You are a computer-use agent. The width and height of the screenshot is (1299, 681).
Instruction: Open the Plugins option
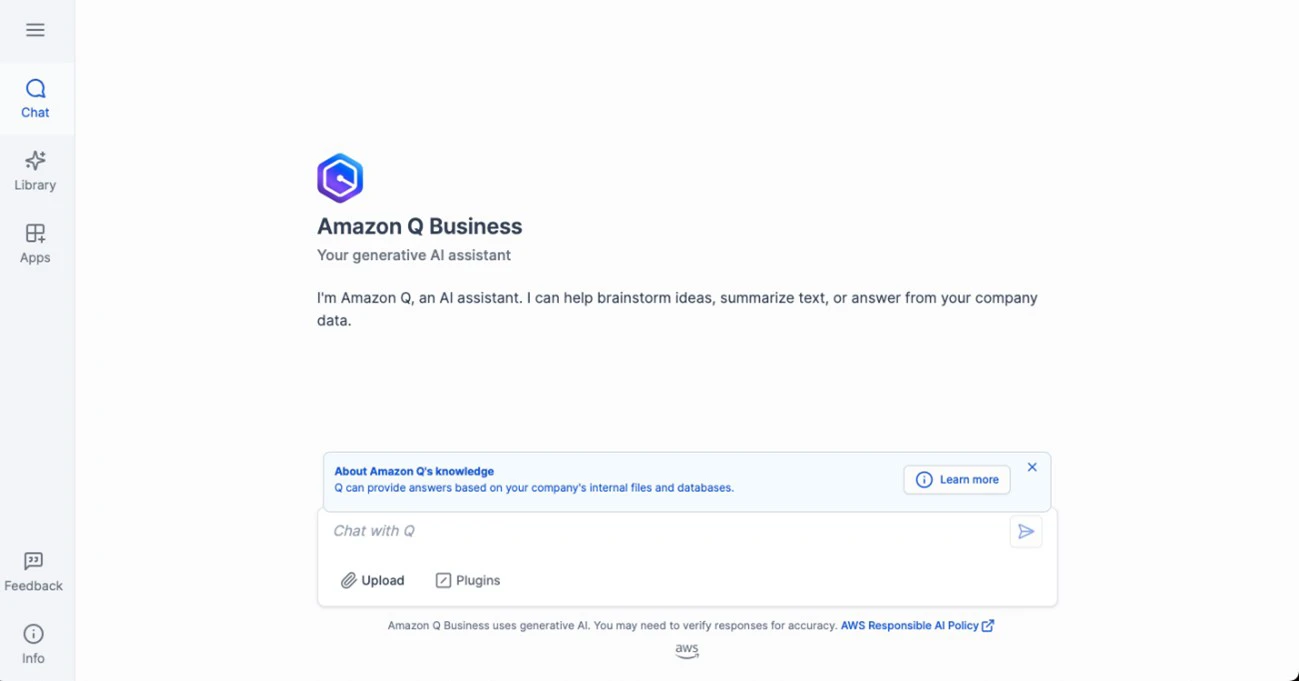point(468,580)
